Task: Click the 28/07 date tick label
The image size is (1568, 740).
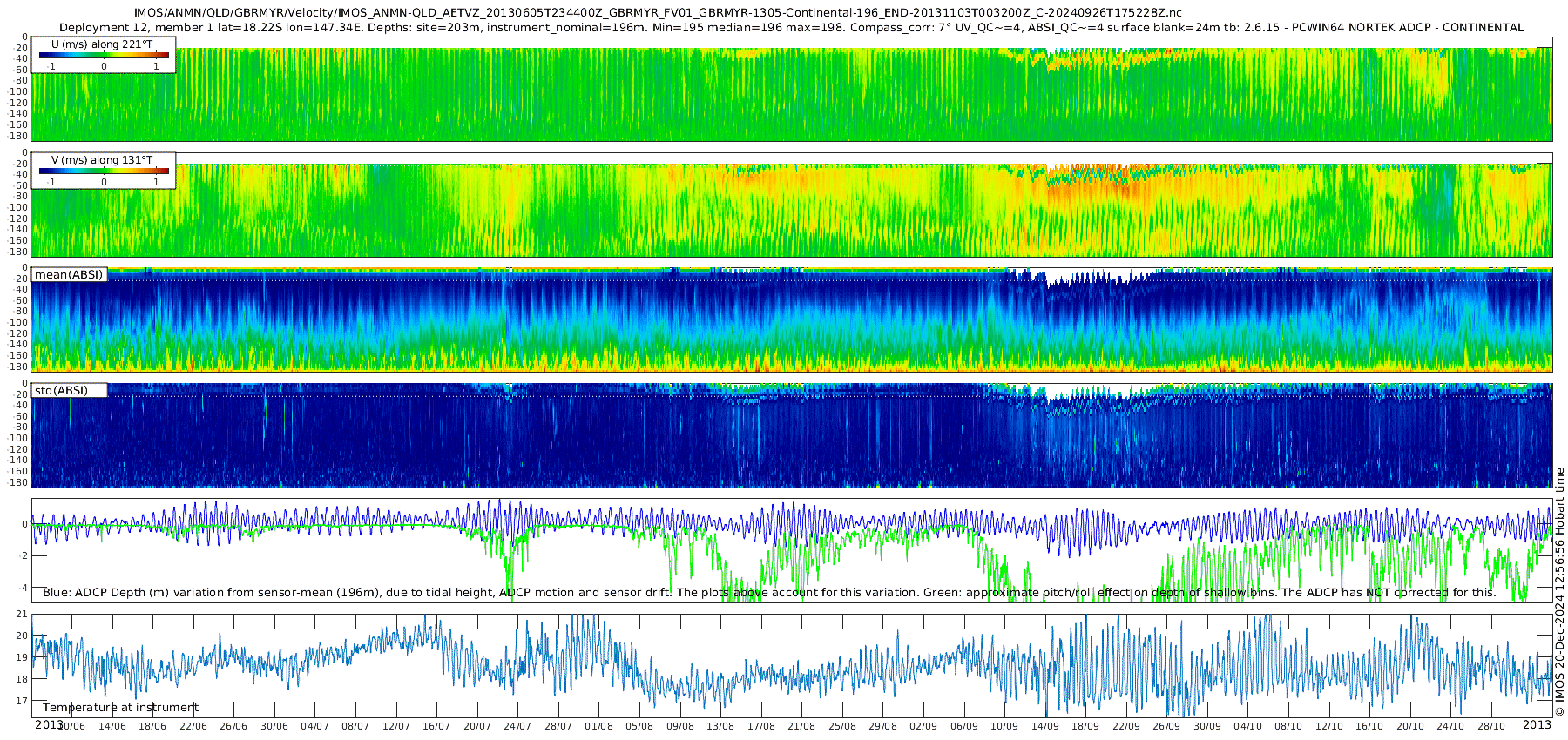Action: 558,726
